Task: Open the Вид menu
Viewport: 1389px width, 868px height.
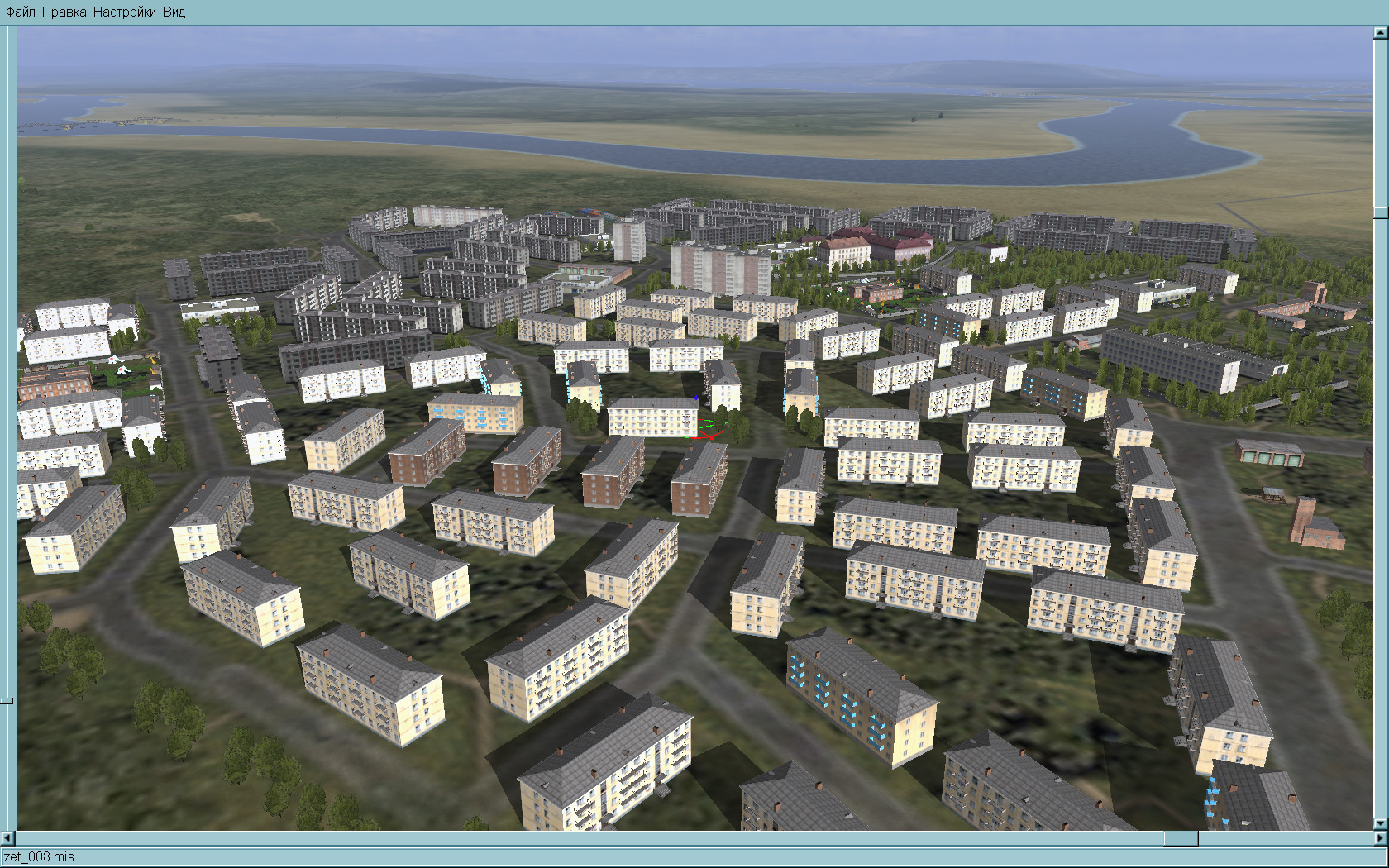Action: 174,12
